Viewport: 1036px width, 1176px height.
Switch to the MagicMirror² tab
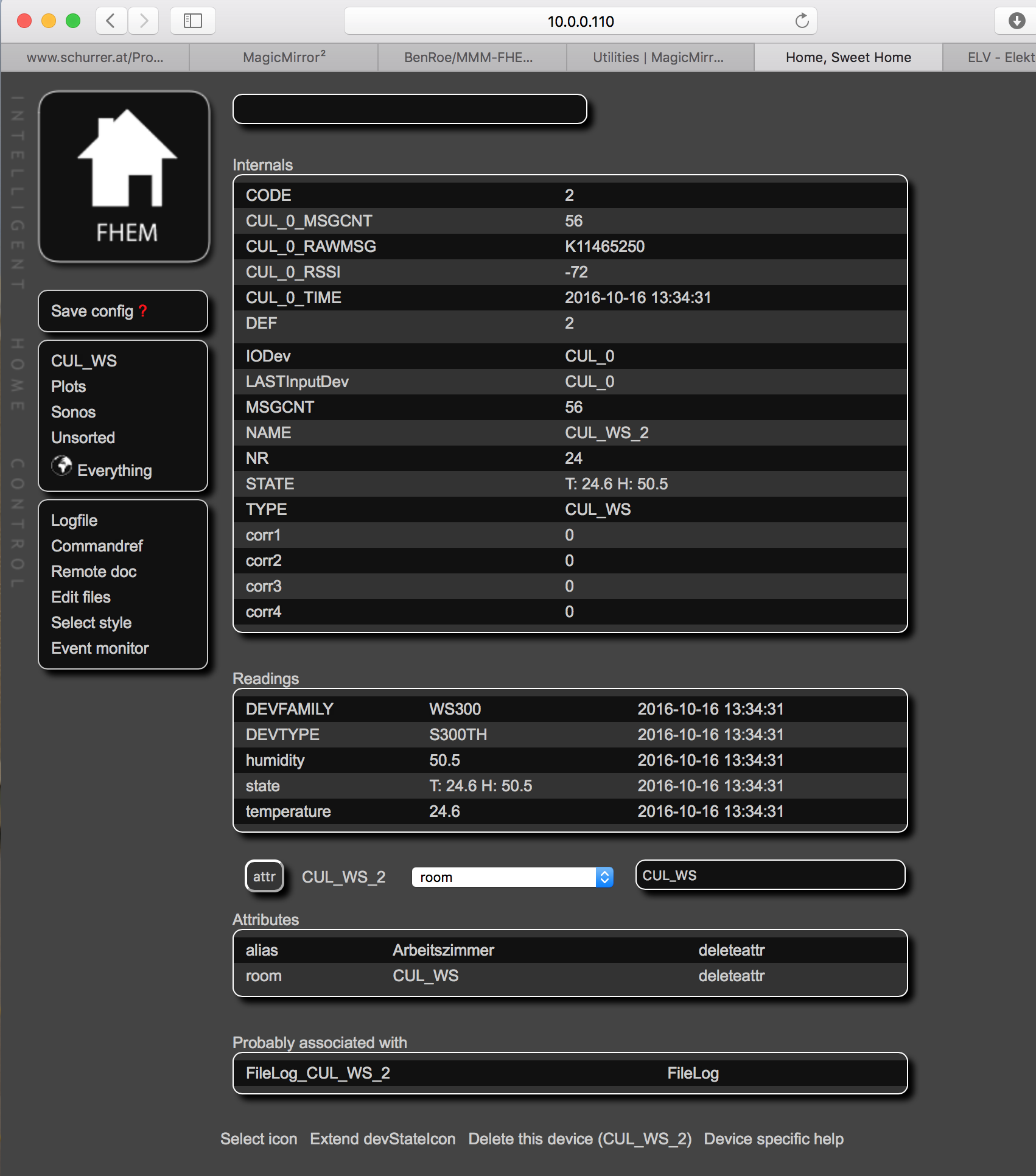284,57
